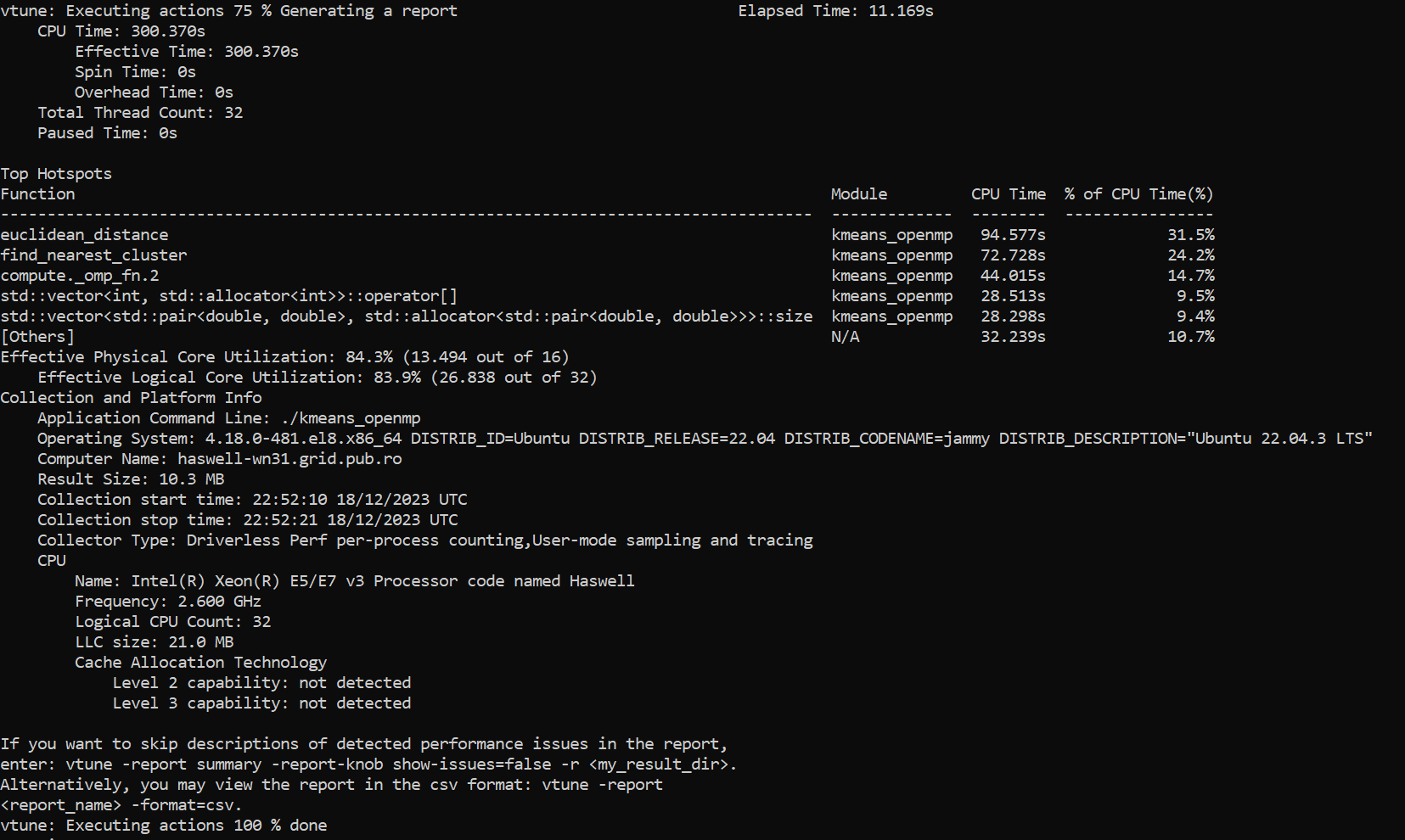Click the [Others] hotspot row label

[37, 337]
